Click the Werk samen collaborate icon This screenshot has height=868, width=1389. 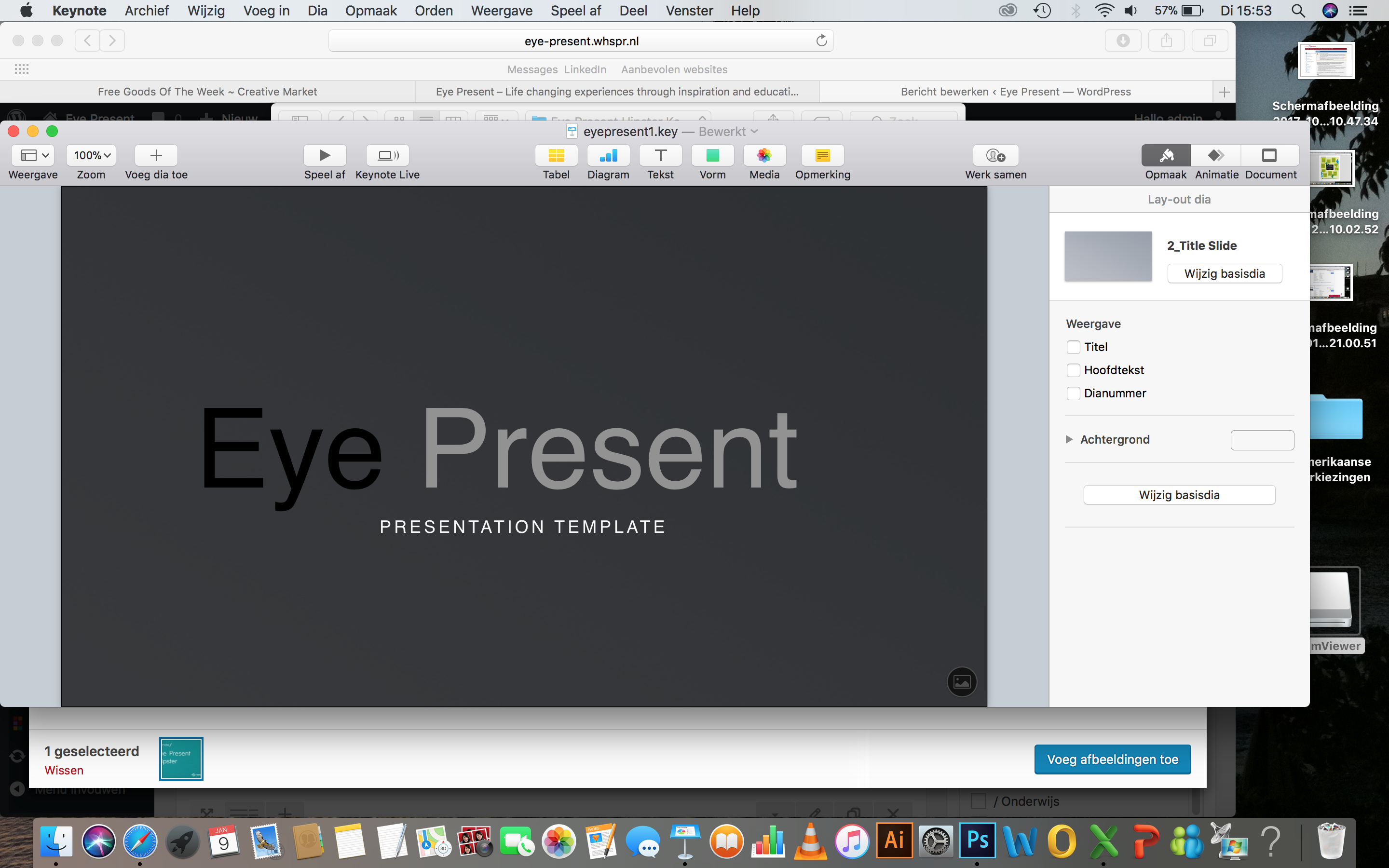[995, 155]
